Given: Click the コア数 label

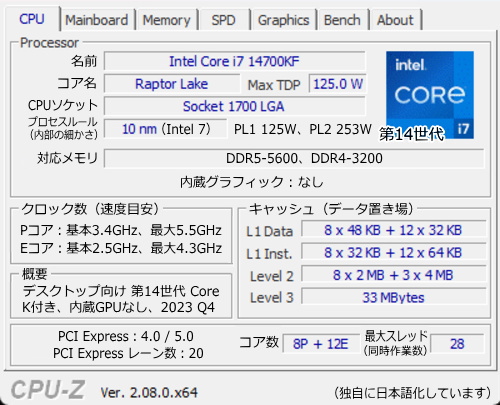Looking at the screenshot, I should pyautogui.click(x=259, y=342).
